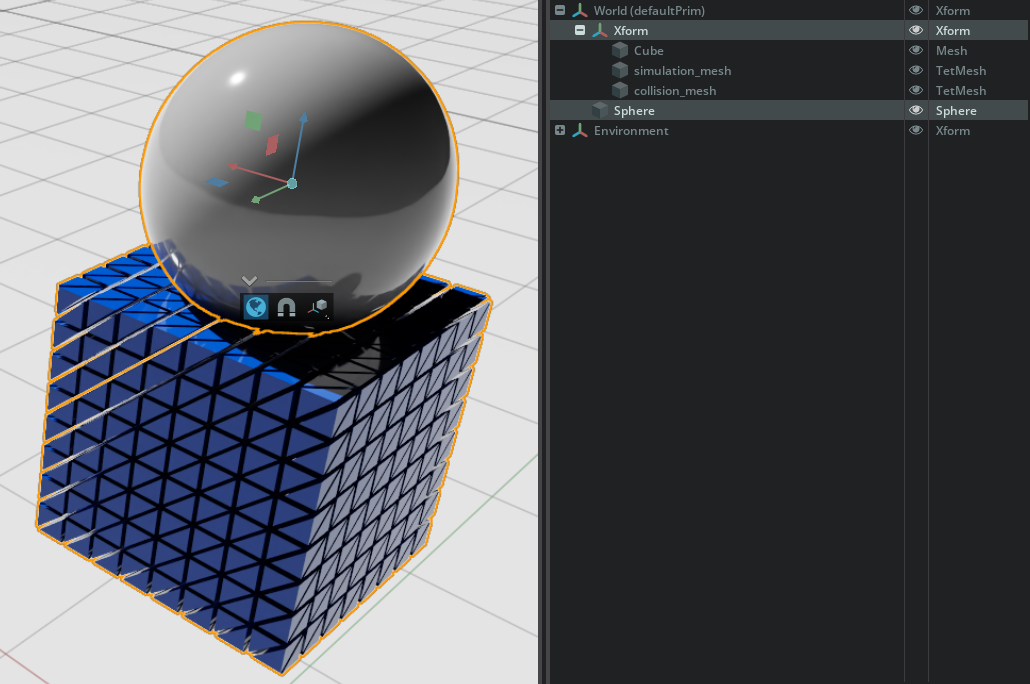
Task: Click the blue Z-axis arrow of the gizmo
Action: (x=302, y=125)
